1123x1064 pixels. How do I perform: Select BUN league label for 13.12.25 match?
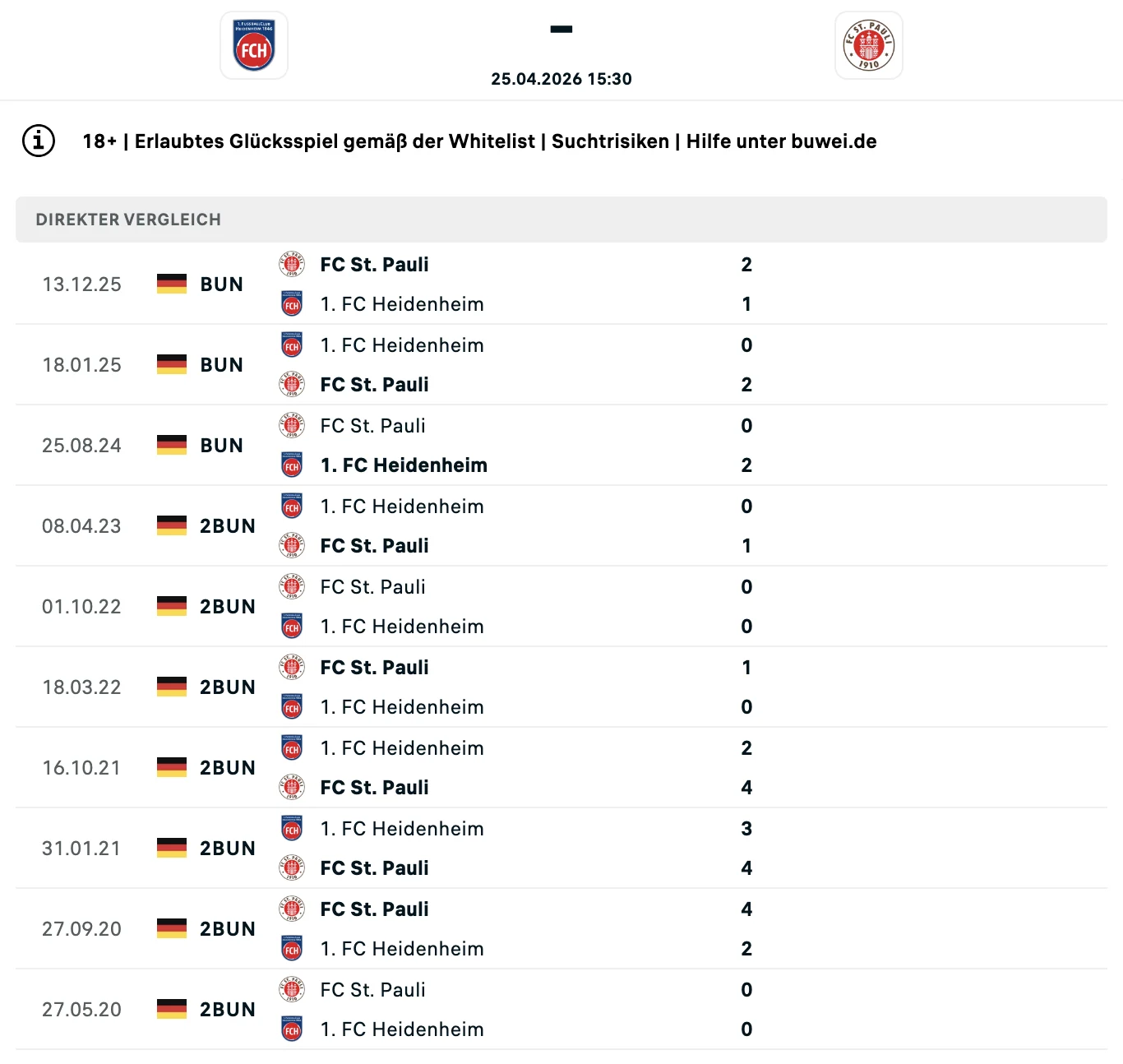click(222, 285)
